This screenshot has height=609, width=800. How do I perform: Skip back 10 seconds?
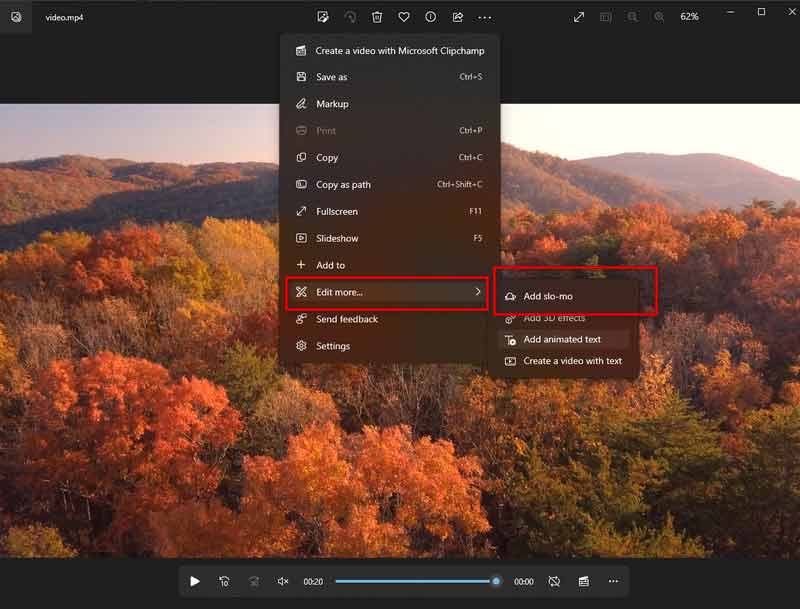(x=225, y=581)
